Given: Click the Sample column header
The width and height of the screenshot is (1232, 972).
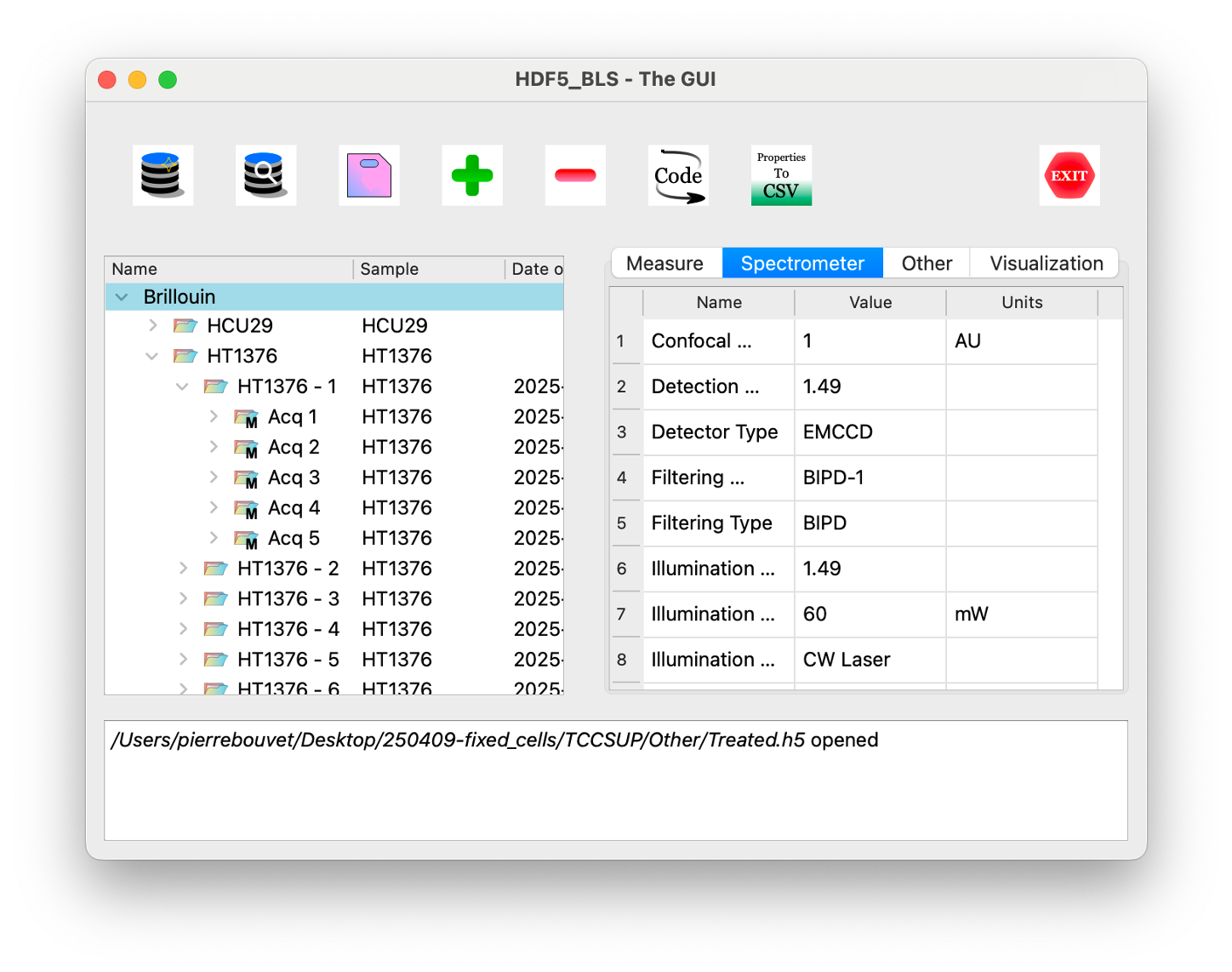Looking at the screenshot, I should [x=389, y=269].
